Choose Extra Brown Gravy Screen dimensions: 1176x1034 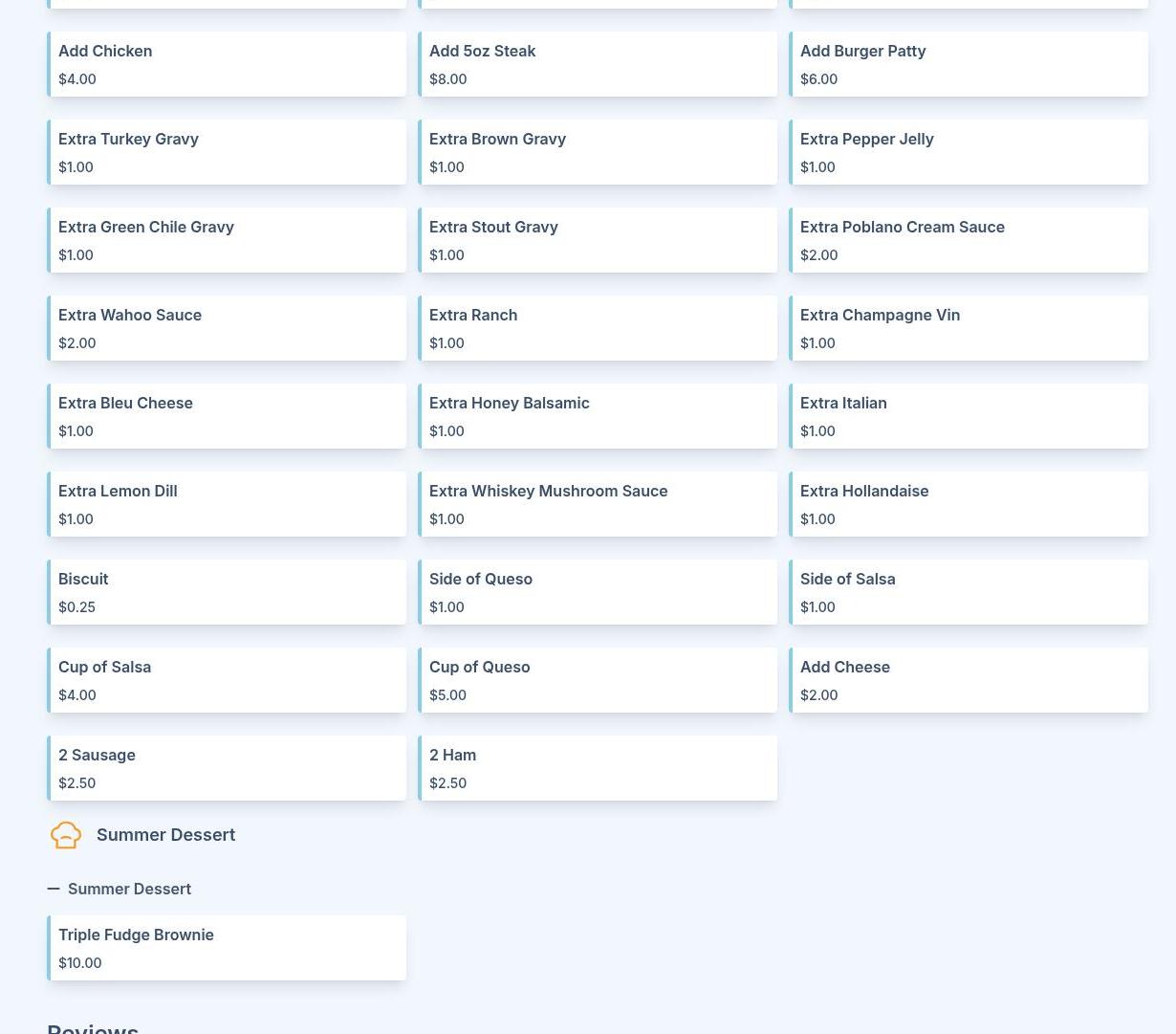(598, 152)
